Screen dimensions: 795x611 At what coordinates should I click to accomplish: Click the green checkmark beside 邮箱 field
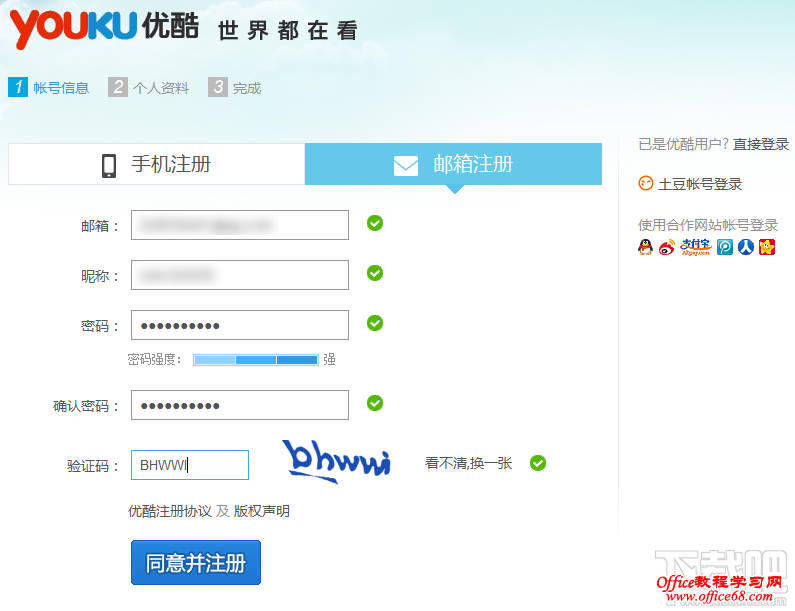[375, 223]
